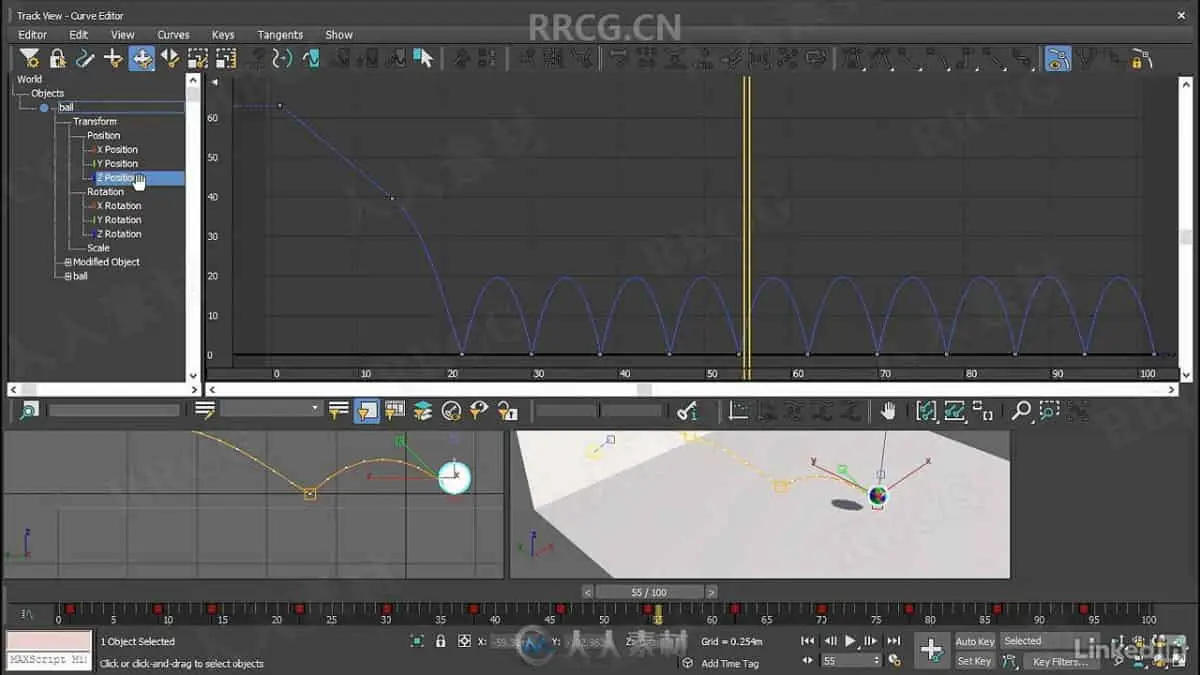
Task: Open the Show menu
Action: tap(339, 34)
